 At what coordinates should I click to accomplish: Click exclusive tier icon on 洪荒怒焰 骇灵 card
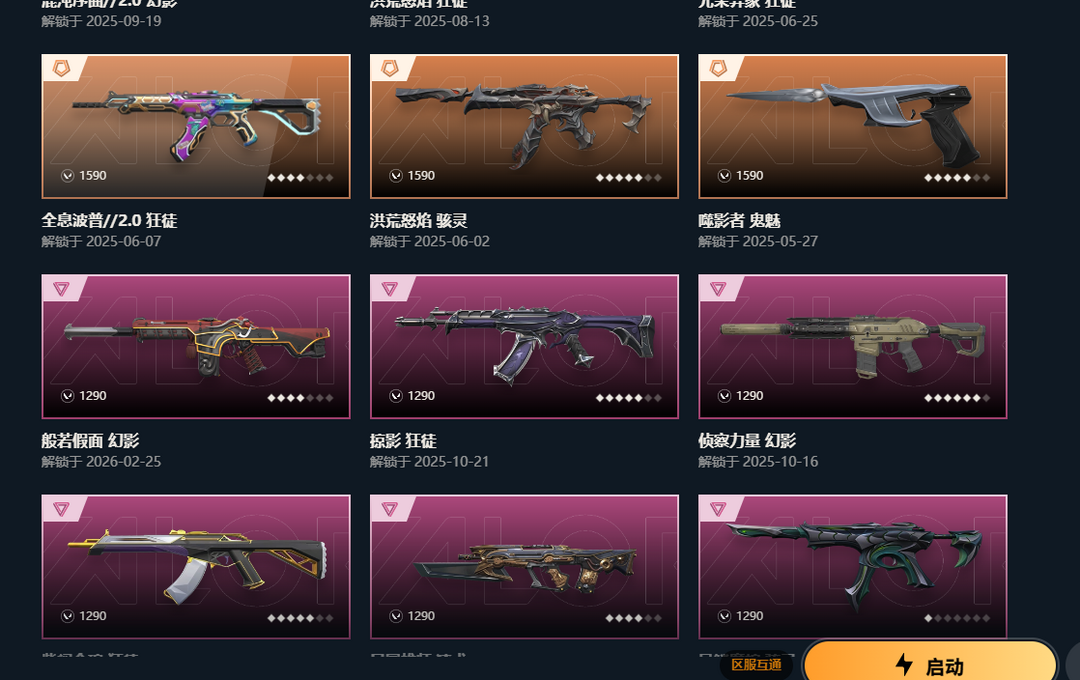(390, 68)
